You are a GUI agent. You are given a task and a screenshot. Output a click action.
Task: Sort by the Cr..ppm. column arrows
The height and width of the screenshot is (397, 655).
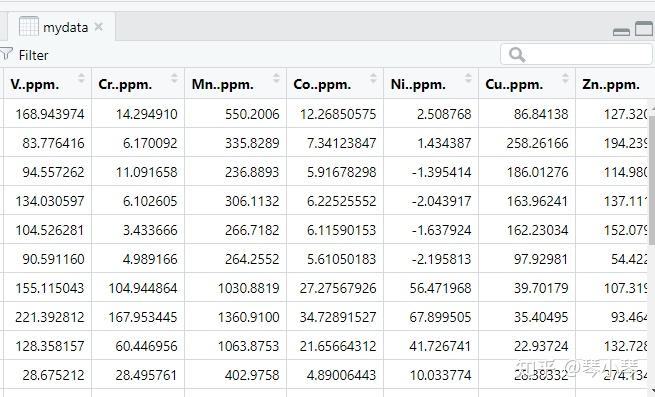click(174, 78)
